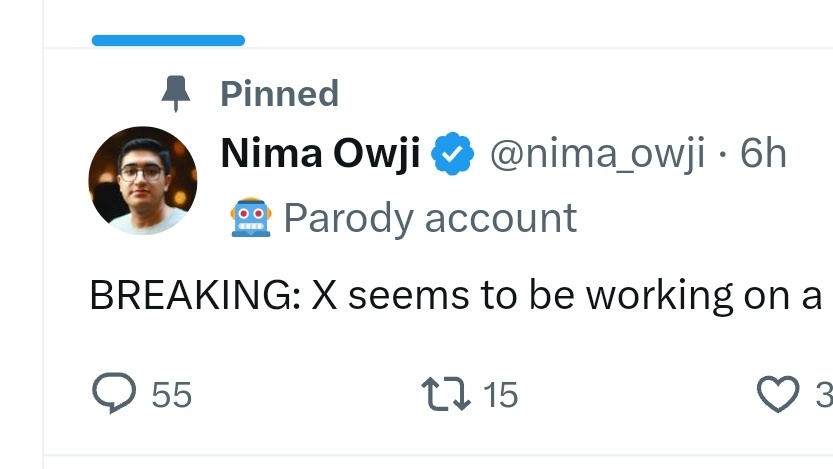This screenshot has height=469, width=833.
Task: Click the repost count of 15
Action: pyautogui.click(x=500, y=395)
